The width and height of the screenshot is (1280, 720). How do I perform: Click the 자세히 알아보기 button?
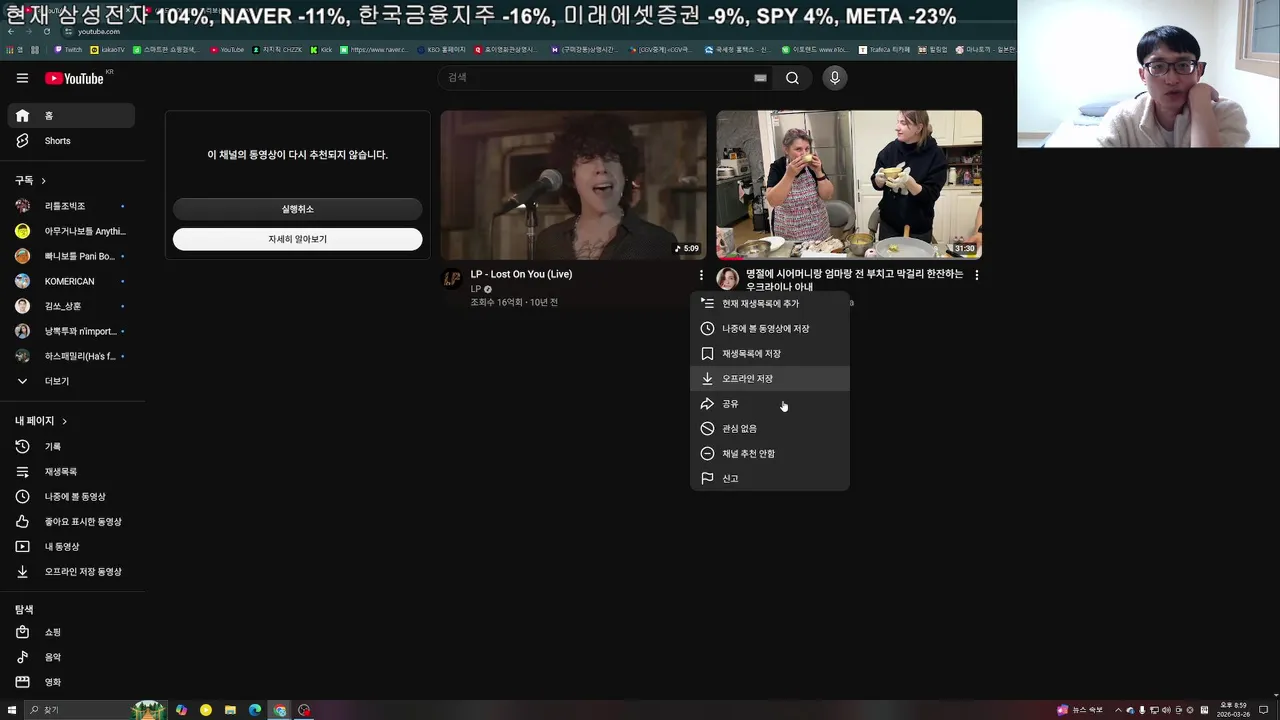point(297,239)
